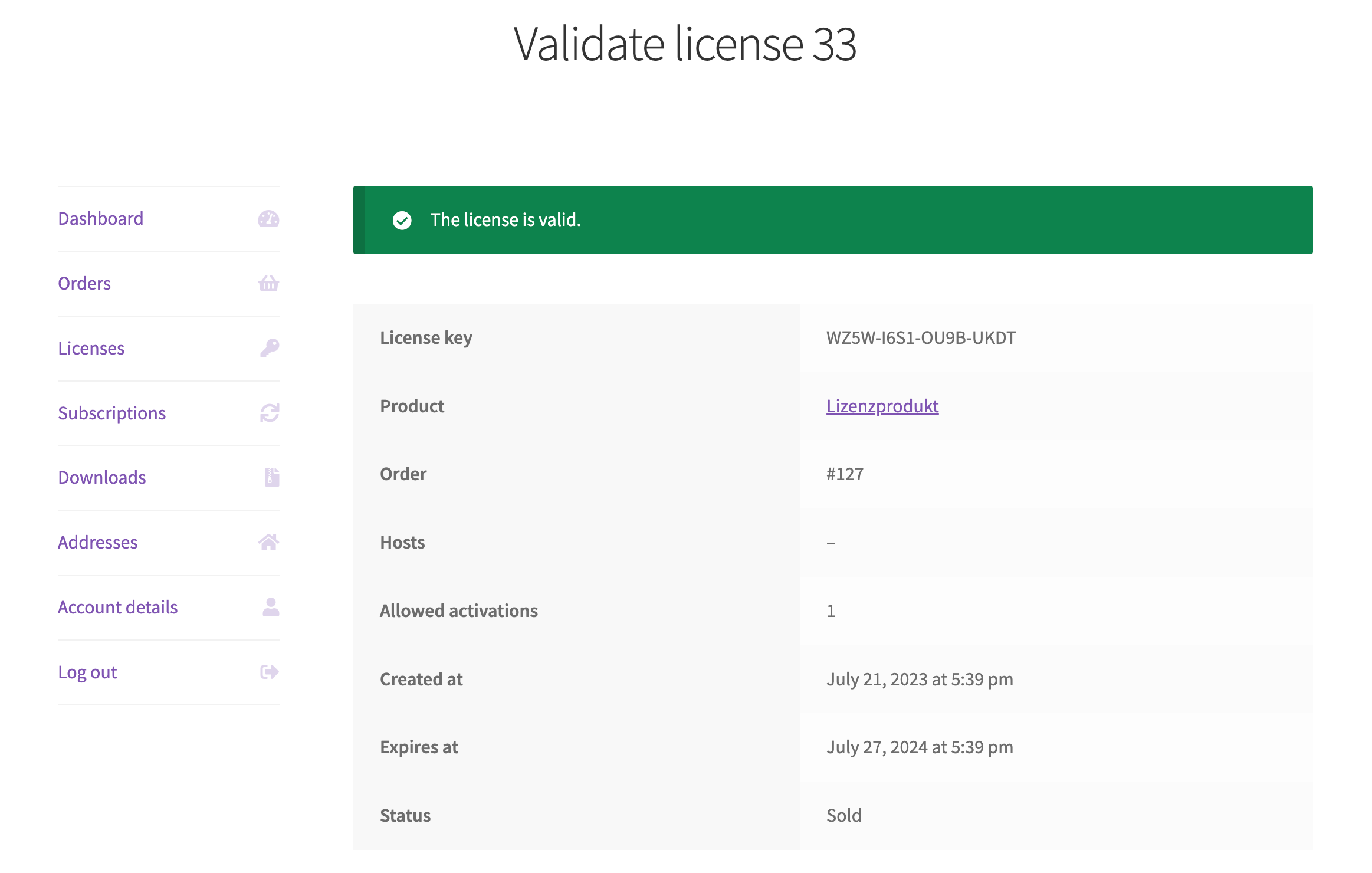Click the order number #127

(x=845, y=474)
